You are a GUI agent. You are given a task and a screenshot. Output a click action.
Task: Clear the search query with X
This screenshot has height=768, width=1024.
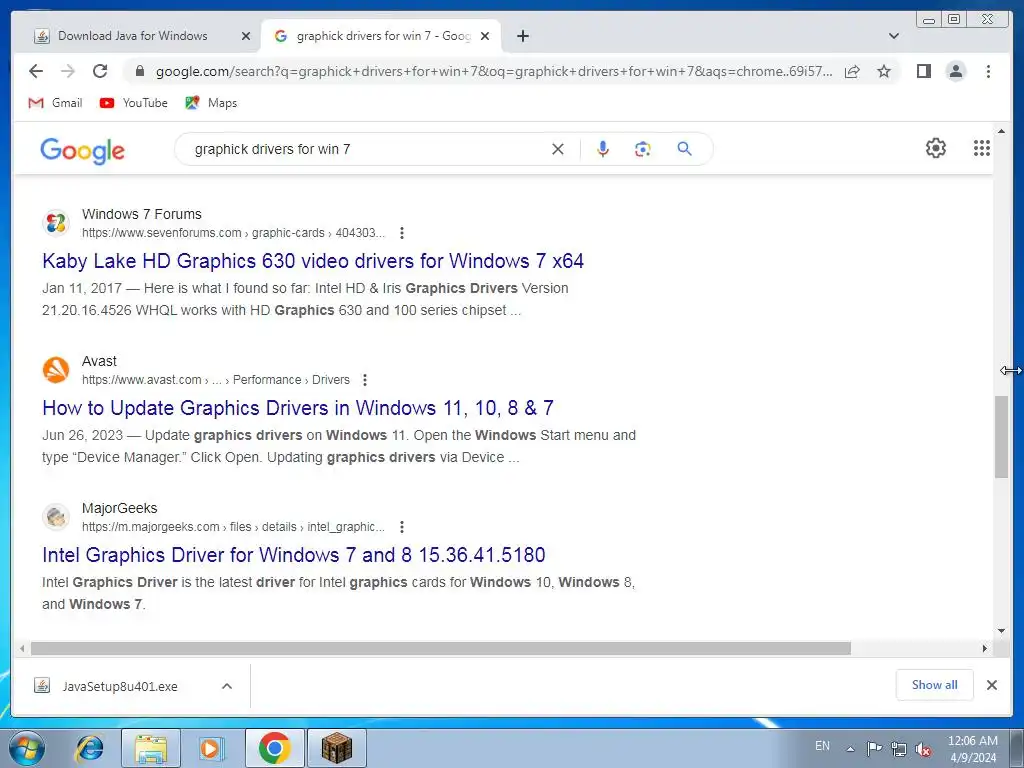point(558,149)
